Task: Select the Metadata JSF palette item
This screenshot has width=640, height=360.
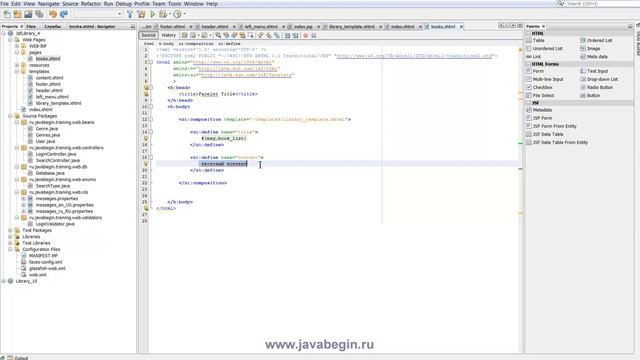Action: click(x=539, y=110)
